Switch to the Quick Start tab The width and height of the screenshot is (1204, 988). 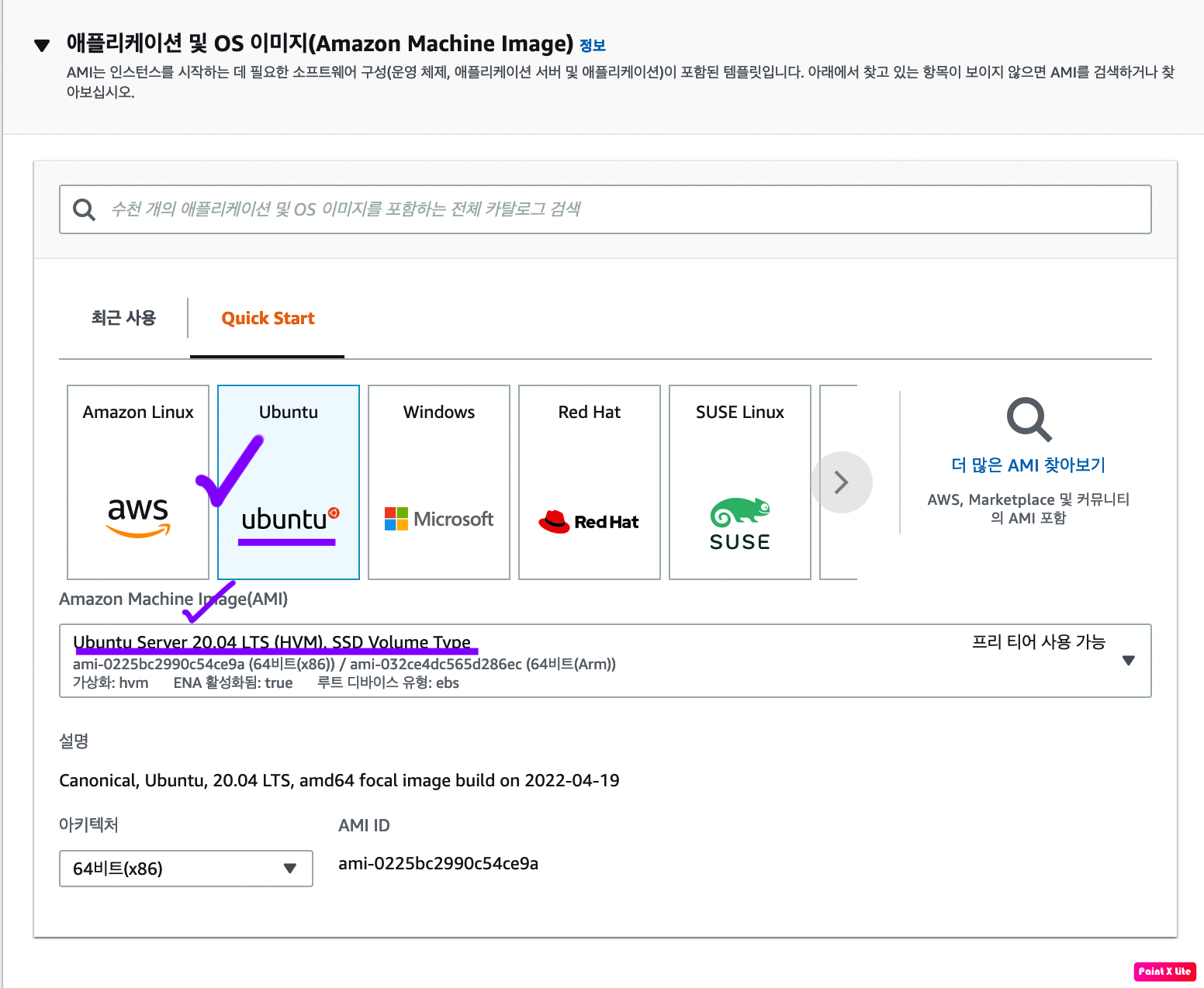(x=268, y=318)
